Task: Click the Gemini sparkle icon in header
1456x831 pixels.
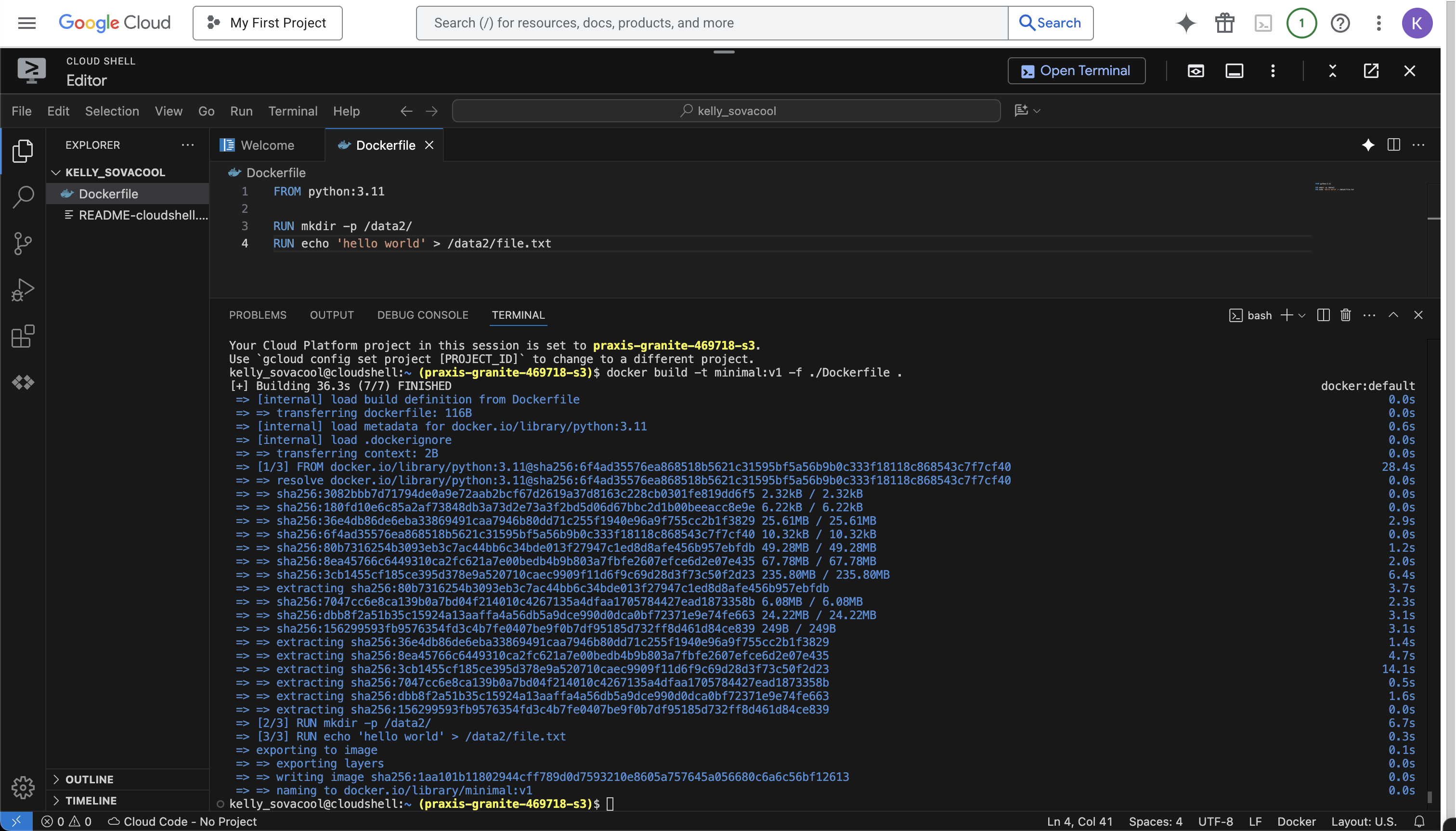Action: click(x=1185, y=23)
